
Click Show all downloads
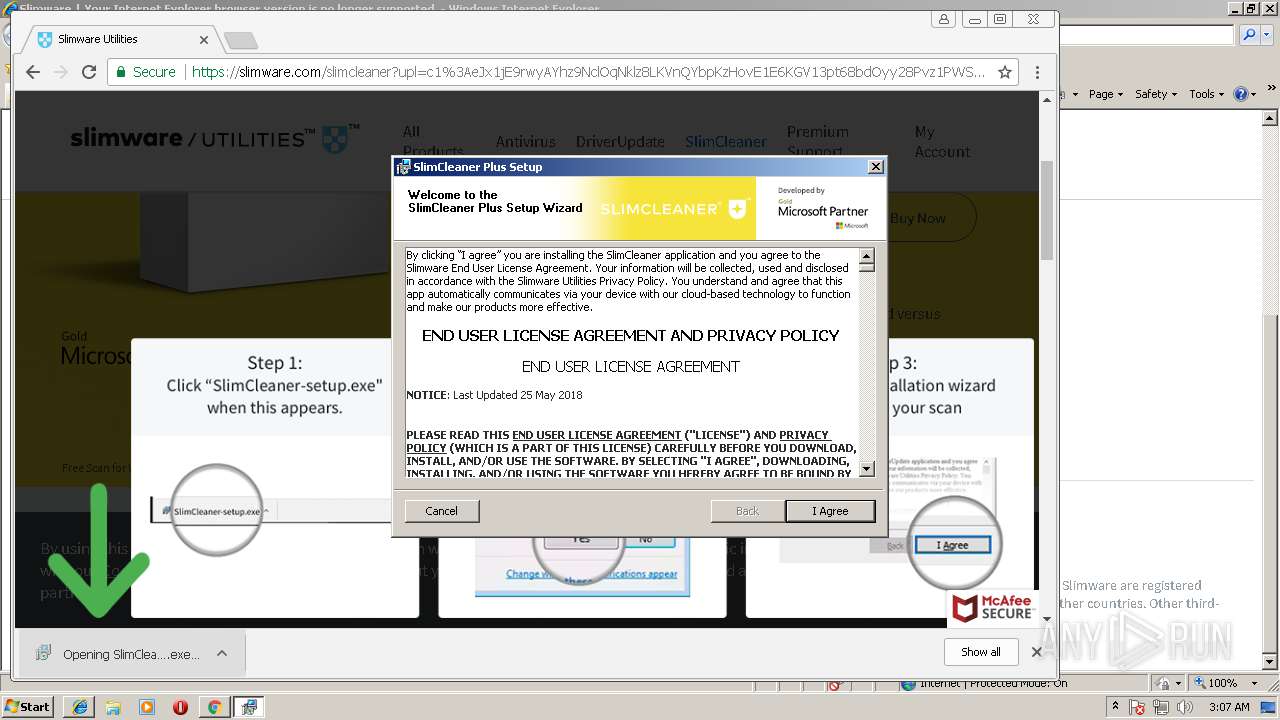pyautogui.click(x=980, y=652)
